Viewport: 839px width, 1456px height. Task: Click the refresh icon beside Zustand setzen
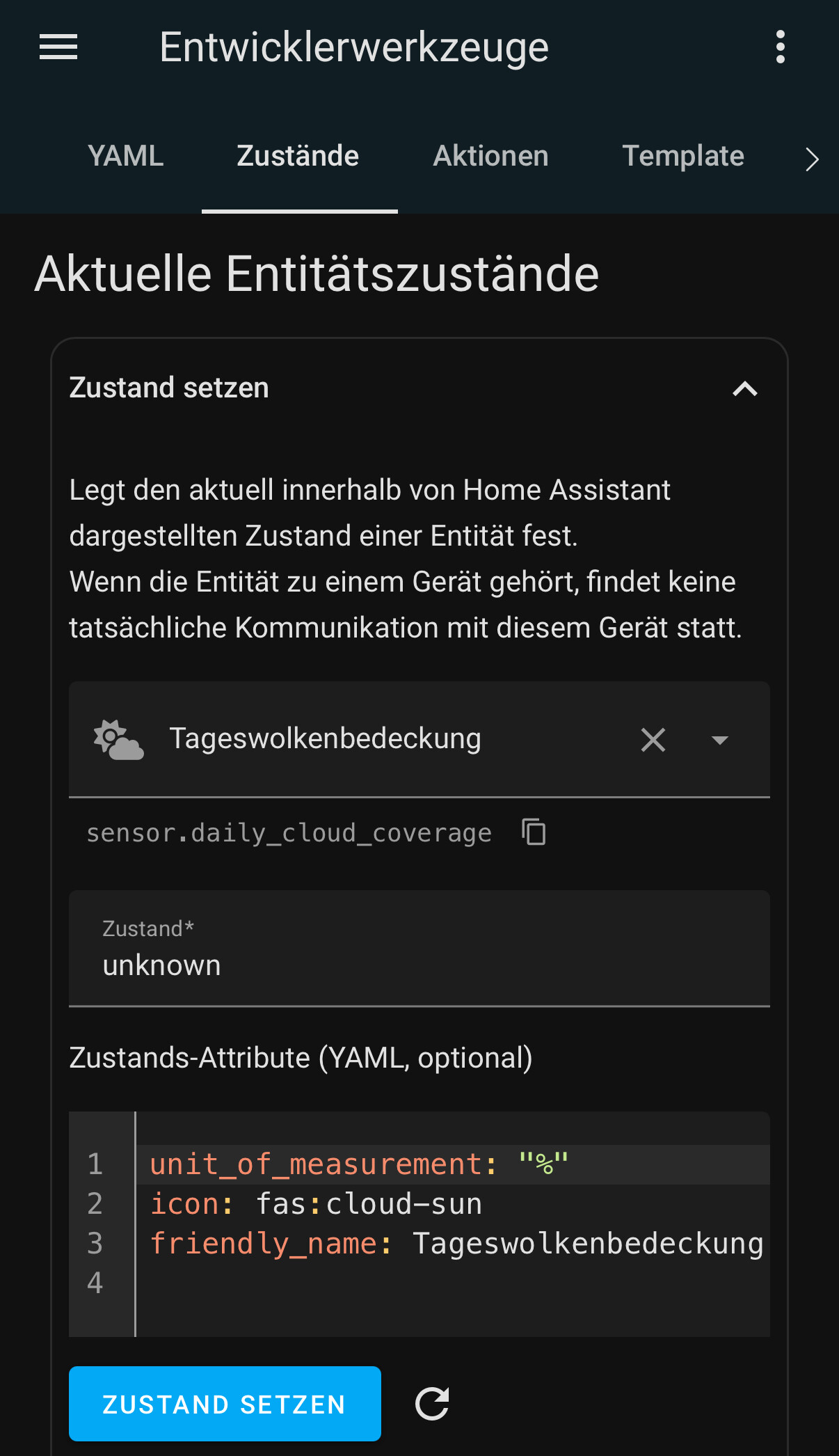click(432, 1404)
